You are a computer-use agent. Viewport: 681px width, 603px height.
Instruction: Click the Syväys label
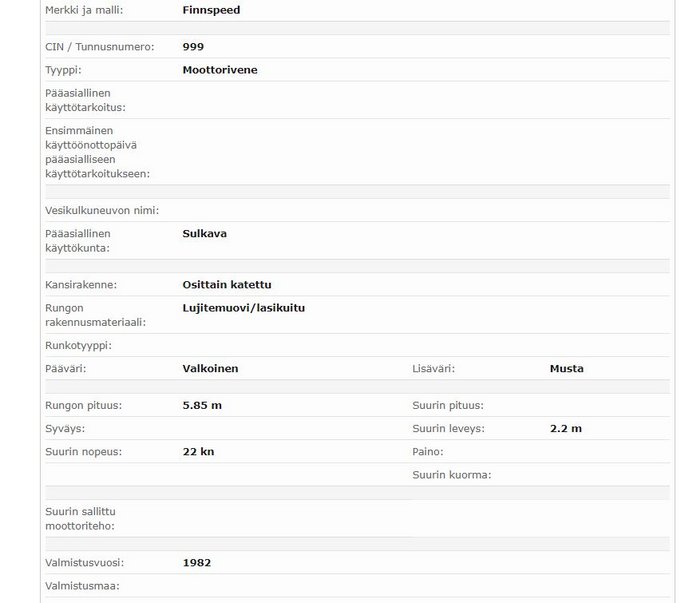tap(65, 429)
